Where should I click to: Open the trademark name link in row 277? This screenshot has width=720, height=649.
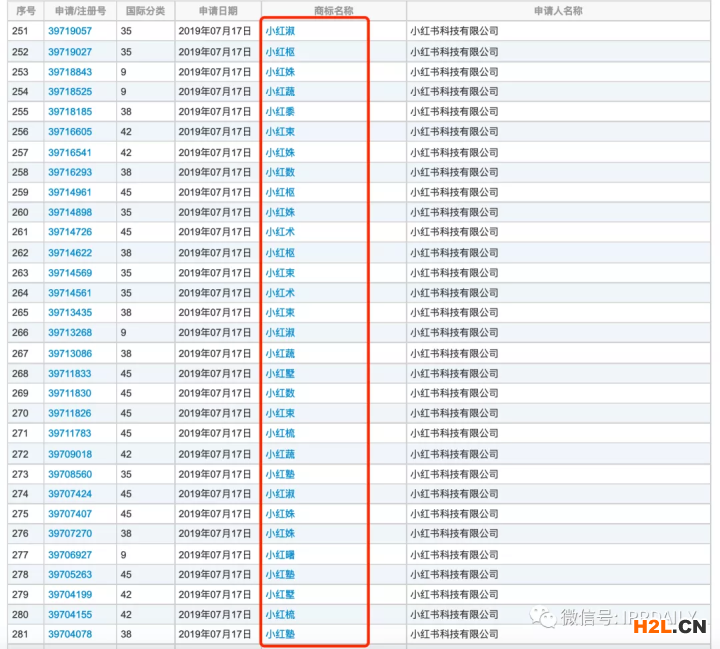click(280, 555)
